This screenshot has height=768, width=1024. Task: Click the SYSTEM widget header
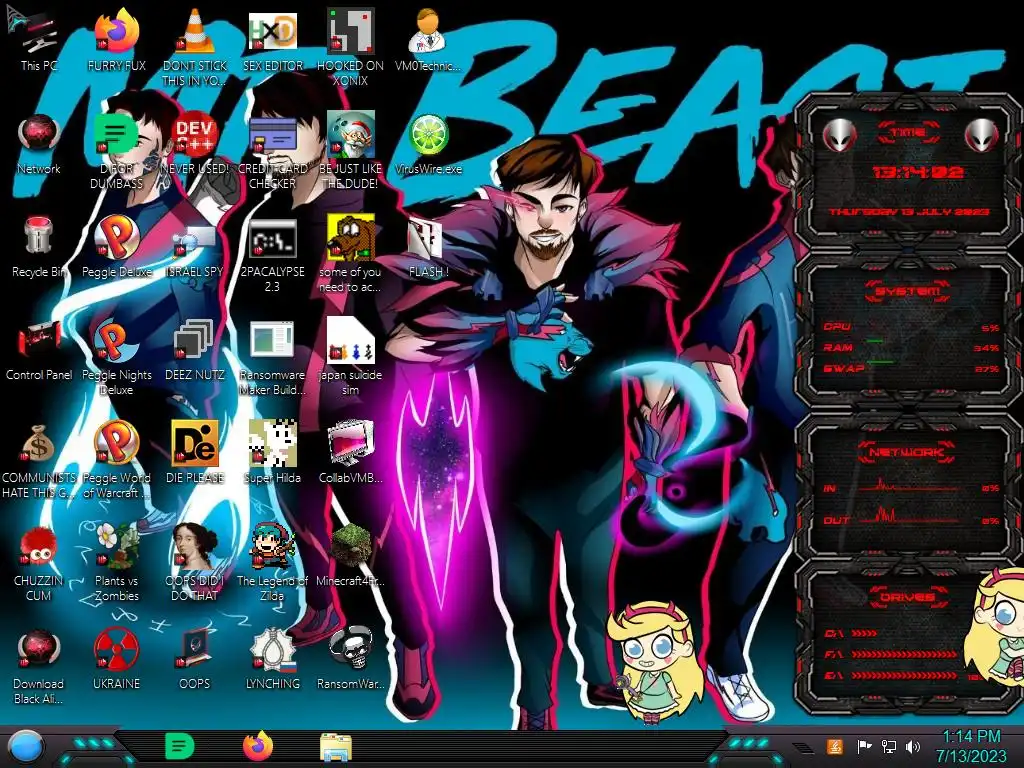(x=908, y=291)
